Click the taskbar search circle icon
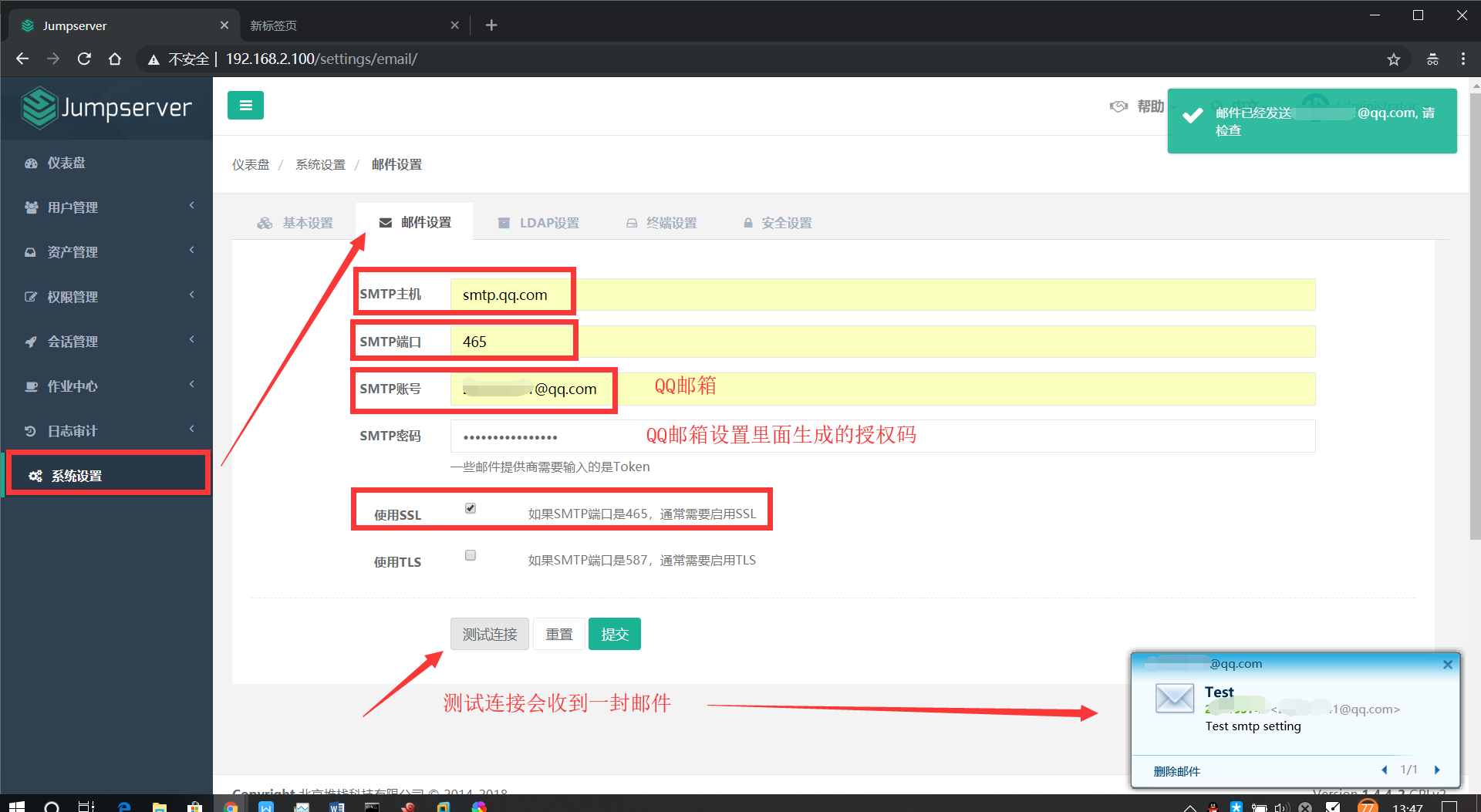The height and width of the screenshot is (812, 1481). pyautogui.click(x=52, y=807)
